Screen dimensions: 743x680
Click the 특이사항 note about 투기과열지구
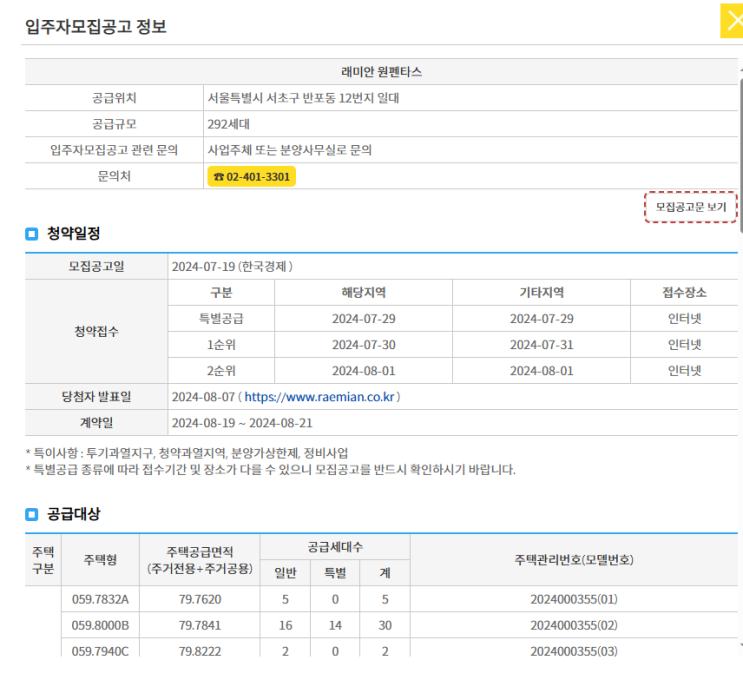pos(187,453)
